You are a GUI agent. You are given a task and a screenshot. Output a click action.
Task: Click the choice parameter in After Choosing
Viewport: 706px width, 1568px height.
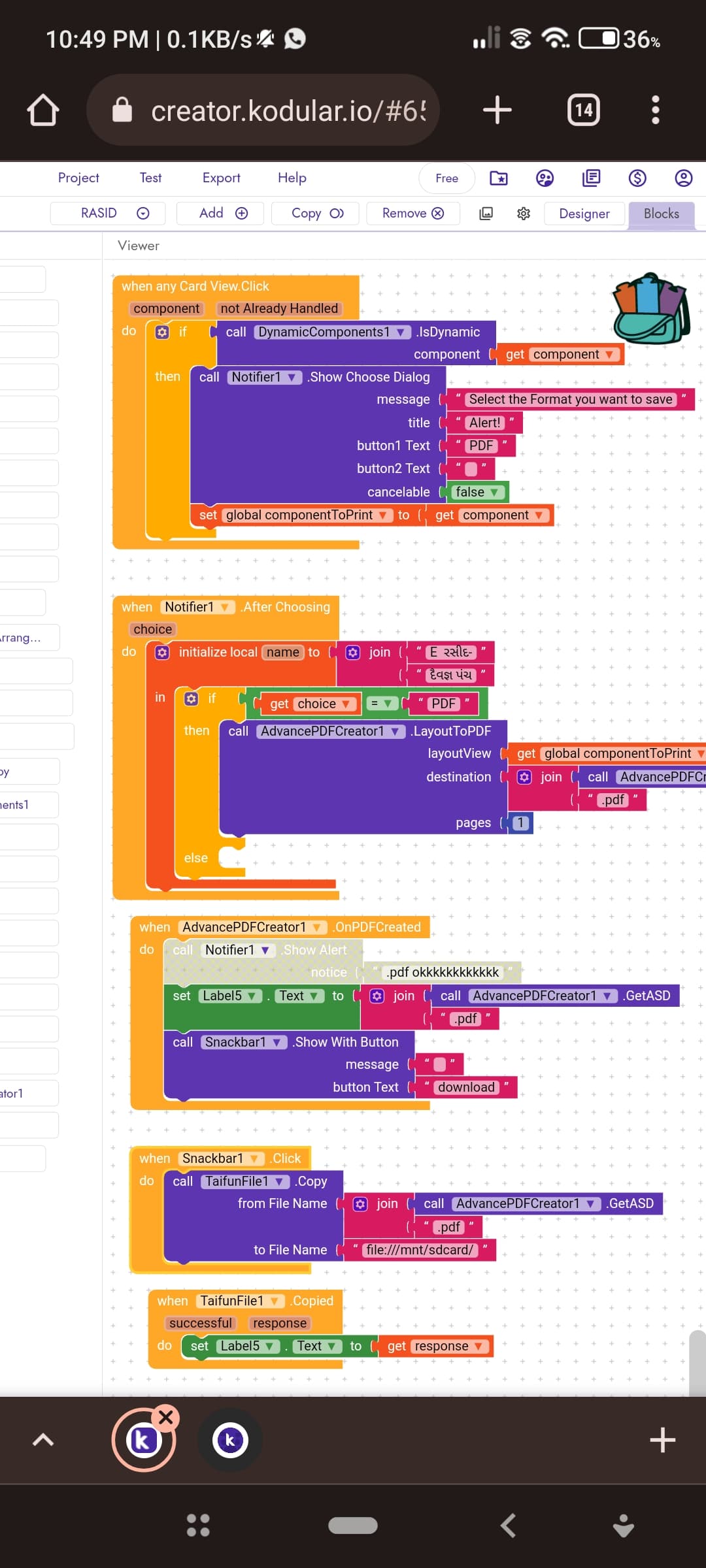pos(152,629)
